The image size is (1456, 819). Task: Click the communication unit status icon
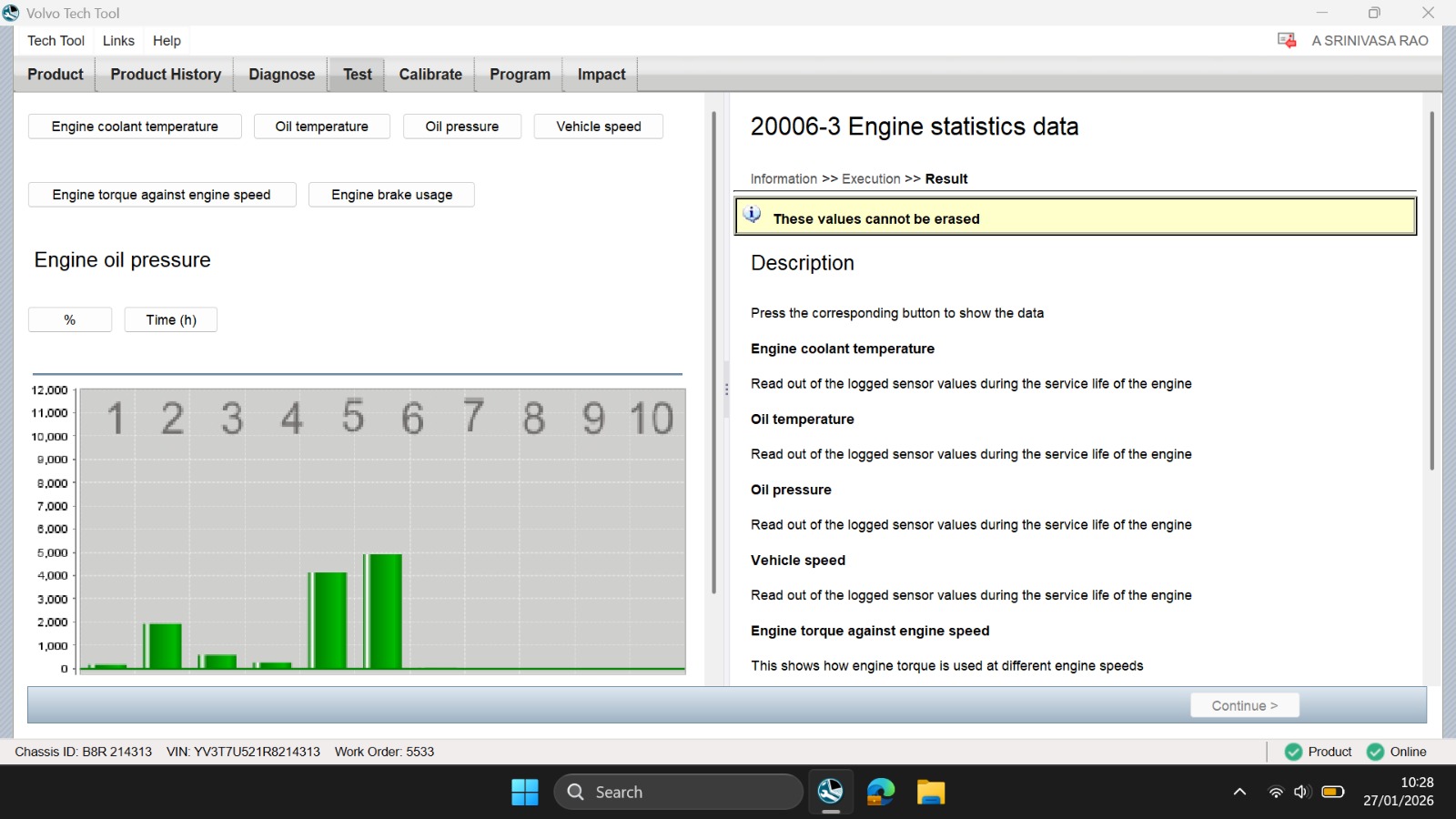(1286, 40)
